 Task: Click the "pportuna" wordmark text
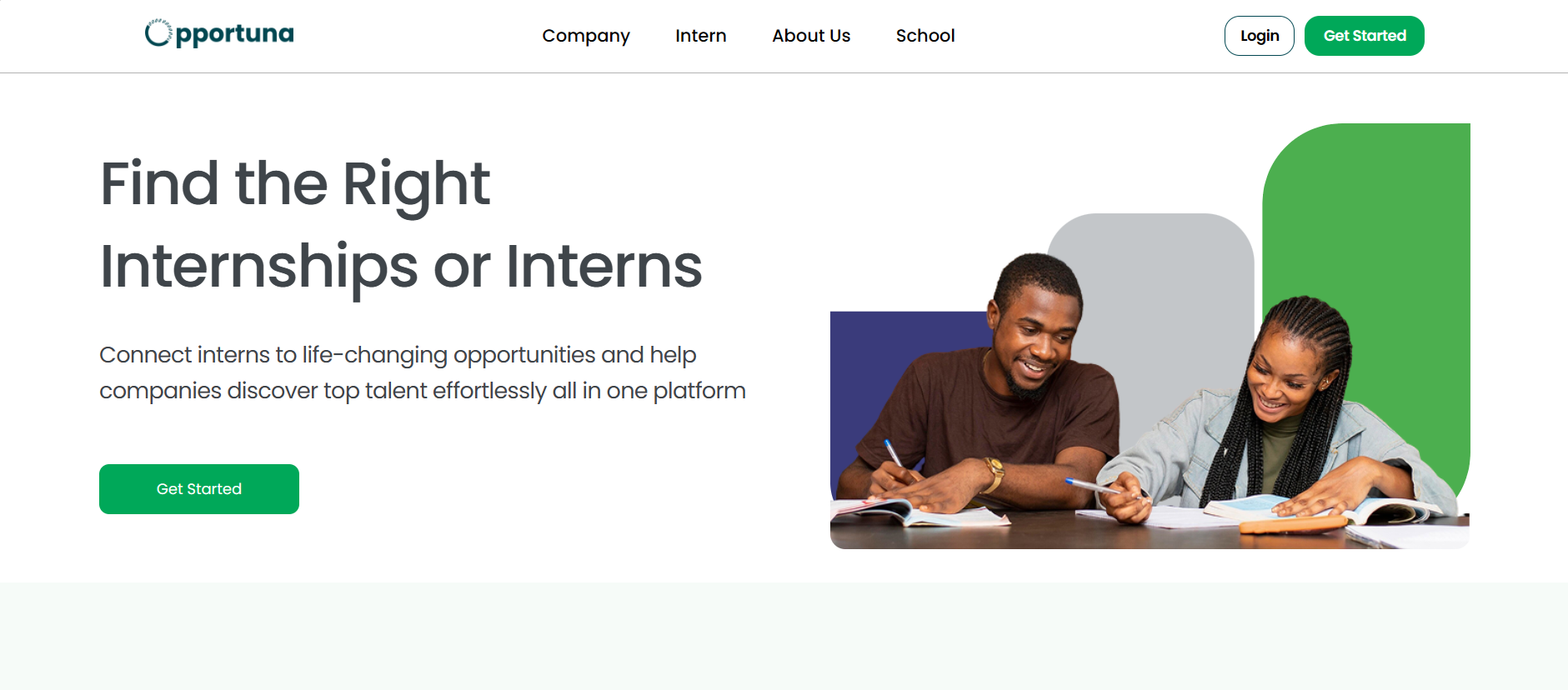234,34
